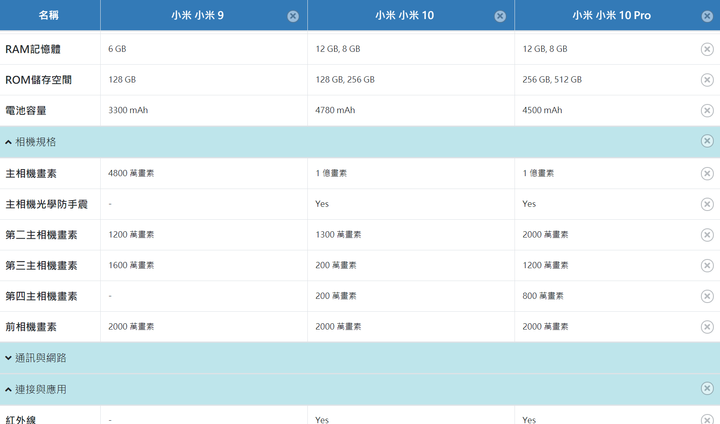Collapse the 連接與應用 section
The width and height of the screenshot is (720, 424).
tap(8, 390)
